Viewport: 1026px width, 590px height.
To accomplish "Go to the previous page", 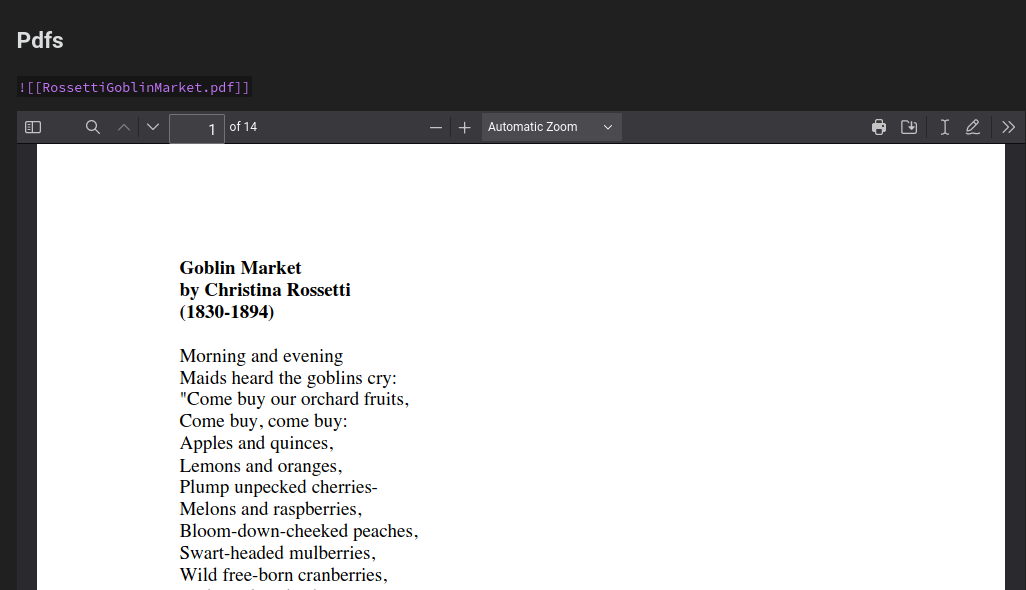I will [123, 127].
